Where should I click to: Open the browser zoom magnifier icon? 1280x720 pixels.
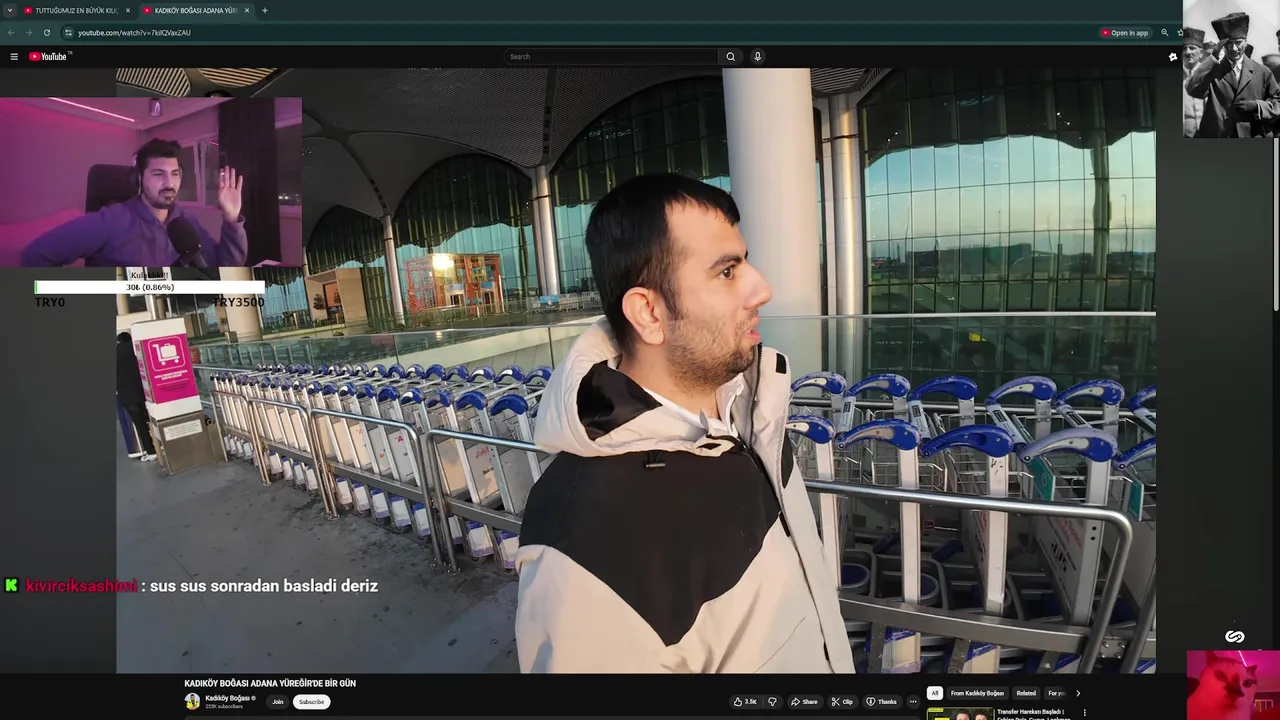1164,33
